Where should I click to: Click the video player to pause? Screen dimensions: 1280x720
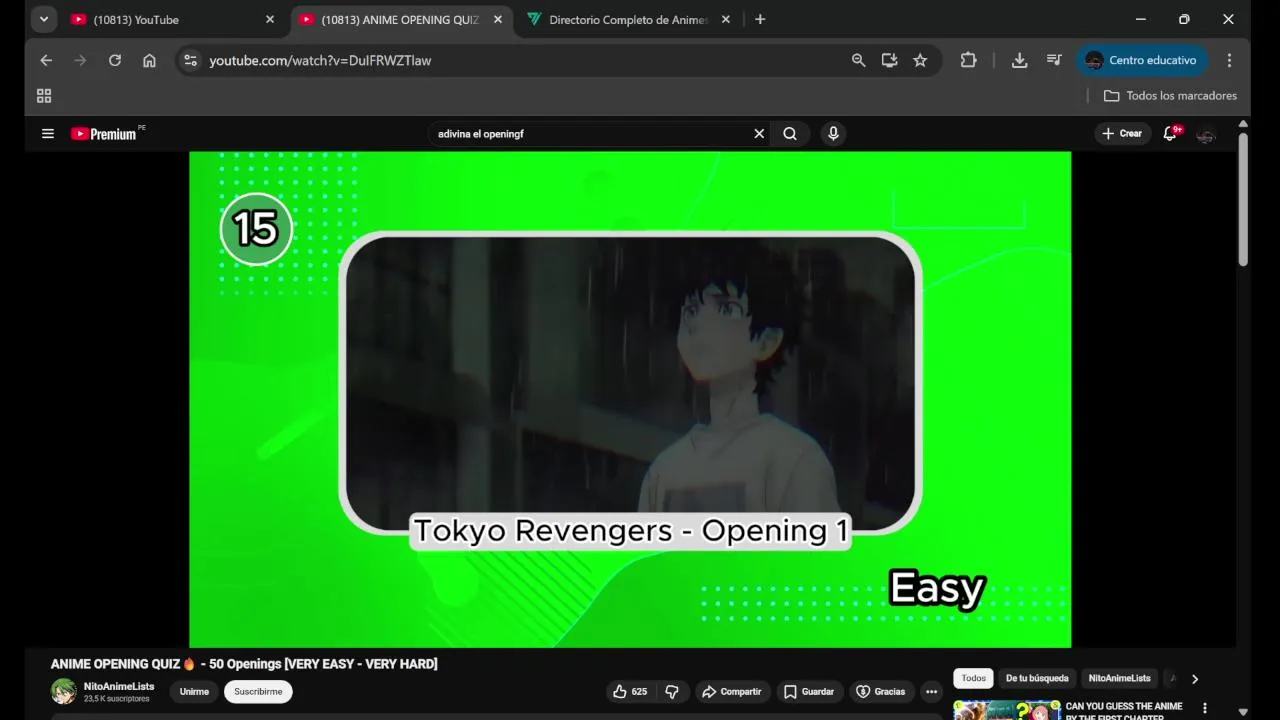click(630, 399)
